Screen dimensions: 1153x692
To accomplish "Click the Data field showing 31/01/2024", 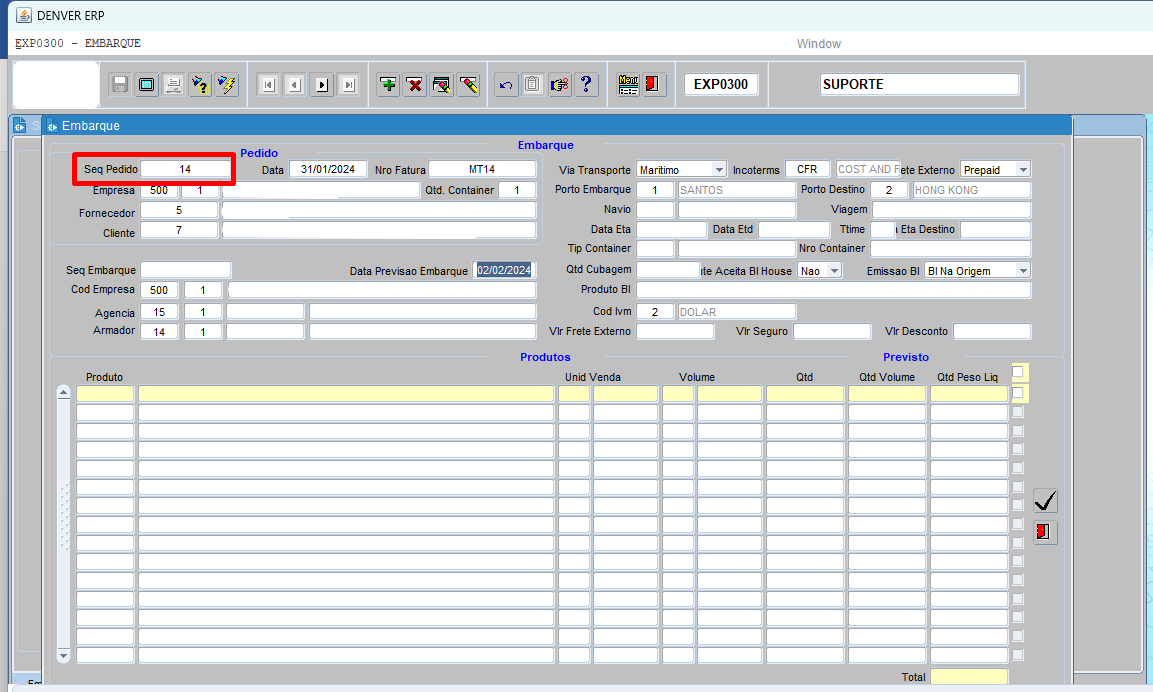I will point(328,169).
